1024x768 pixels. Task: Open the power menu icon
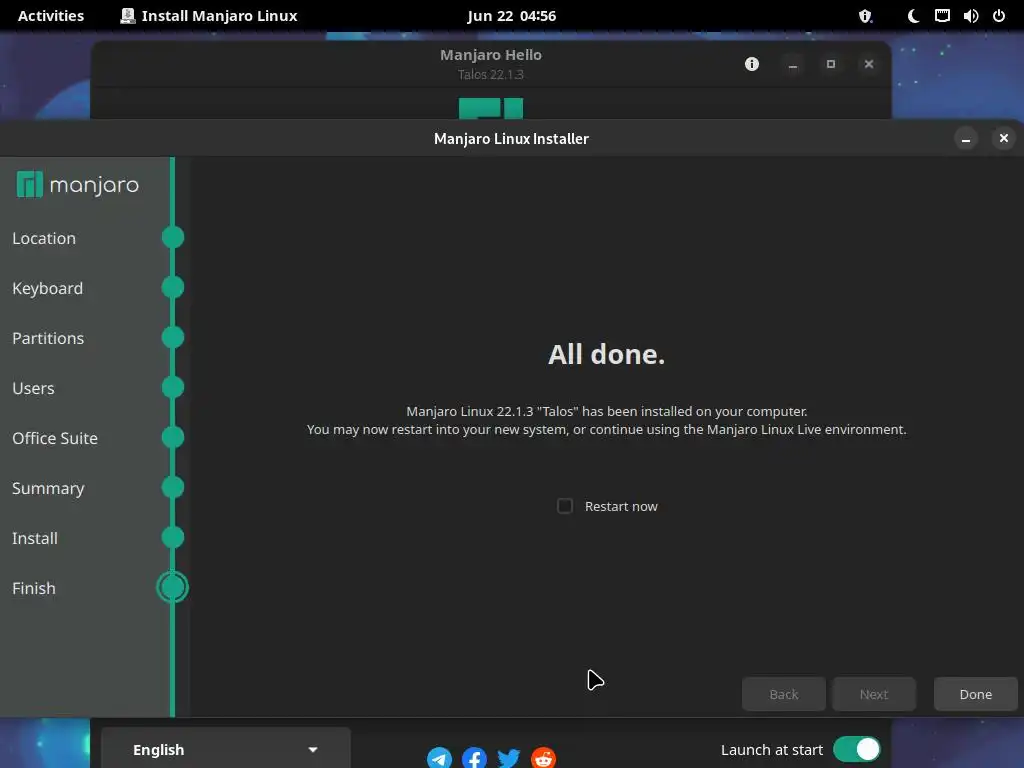[999, 16]
